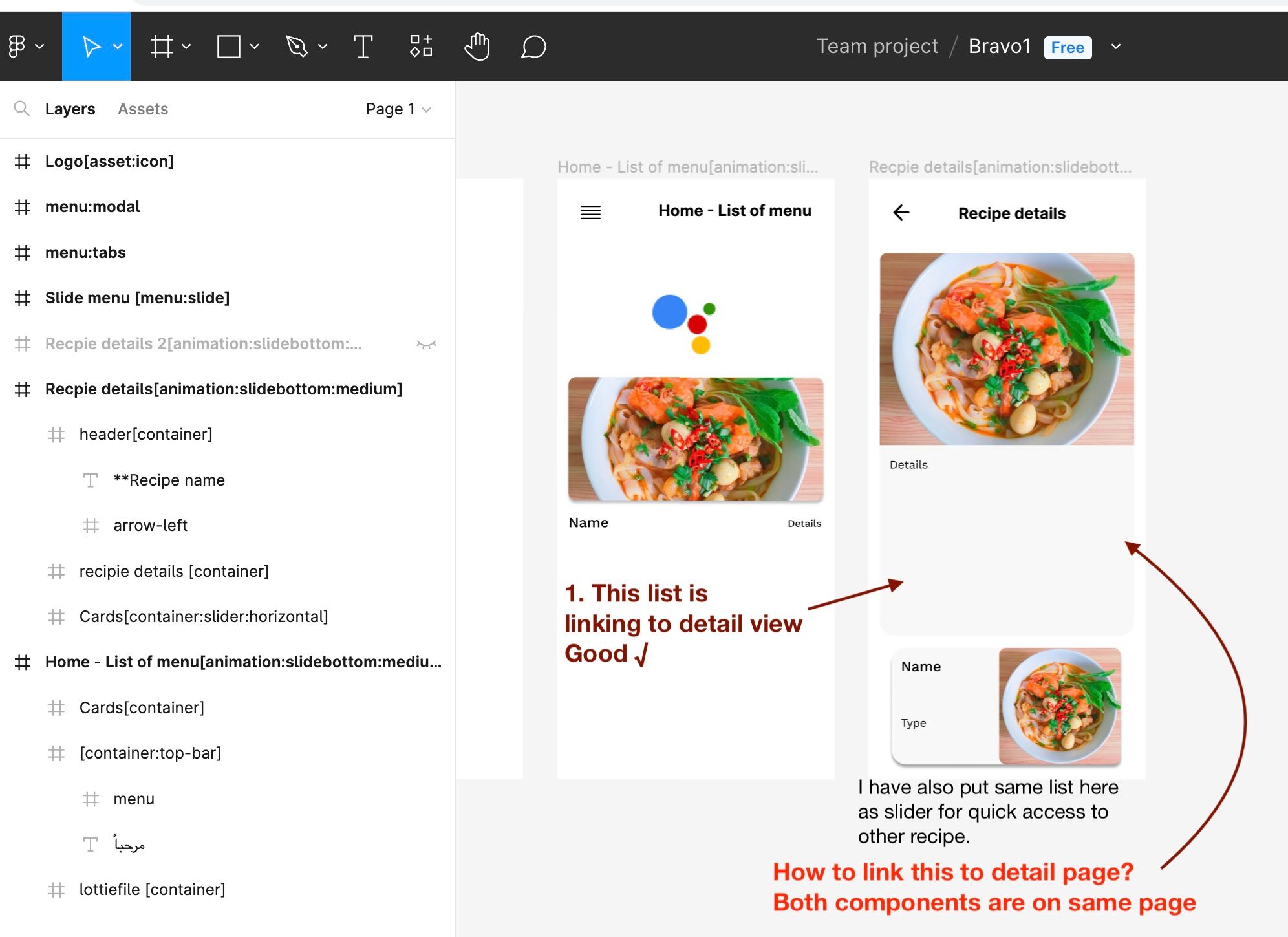The height and width of the screenshot is (937, 1288).
Task: Show hidden Recpie details 2 layer
Action: coord(426,344)
